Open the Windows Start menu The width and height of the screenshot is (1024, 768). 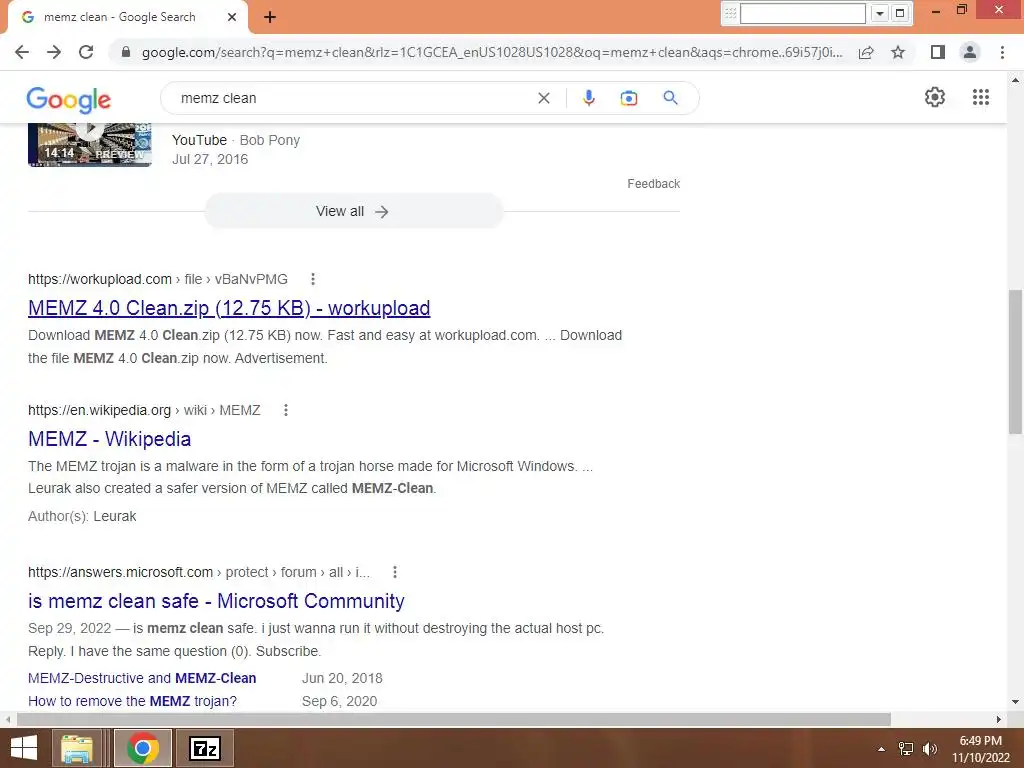(x=24, y=748)
